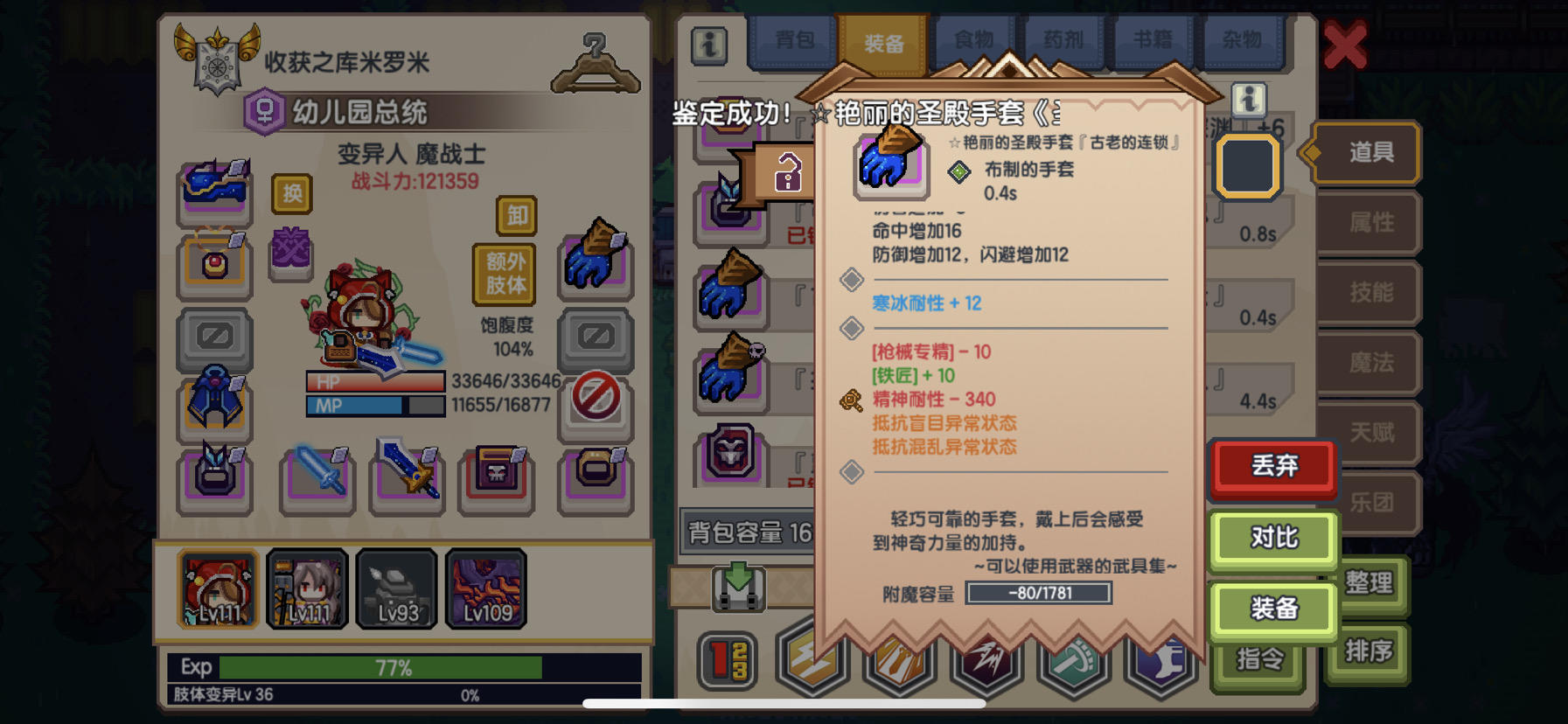Click the wardrobe hanger icon

(596, 64)
